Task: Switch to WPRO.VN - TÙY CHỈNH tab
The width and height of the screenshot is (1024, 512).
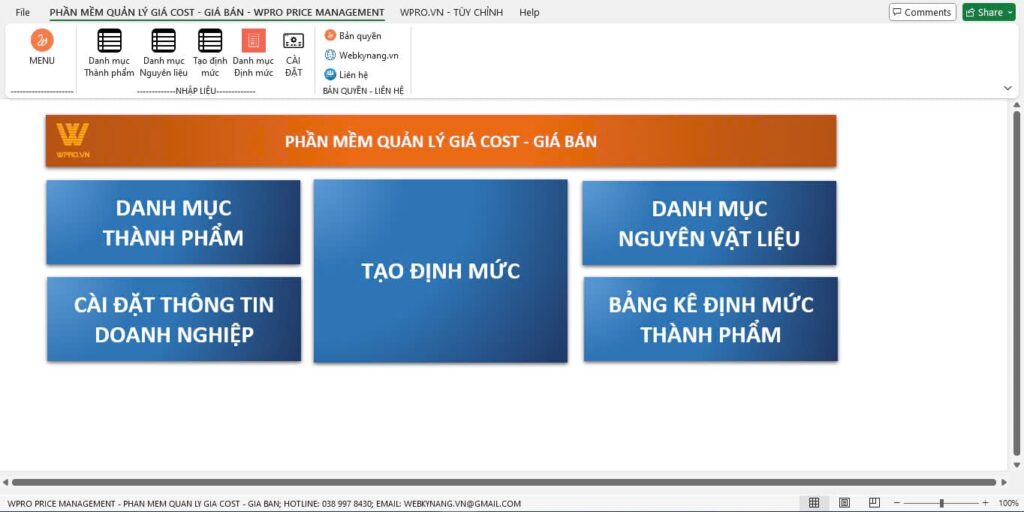Action: click(x=451, y=12)
